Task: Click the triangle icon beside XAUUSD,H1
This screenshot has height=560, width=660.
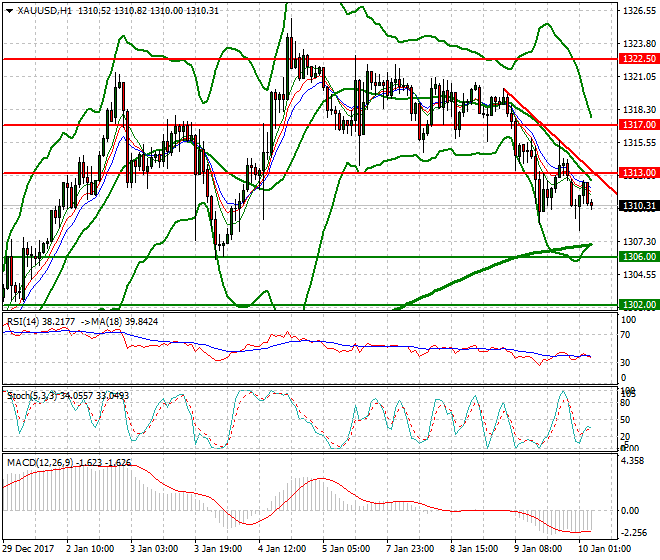Action: pyautogui.click(x=7, y=10)
